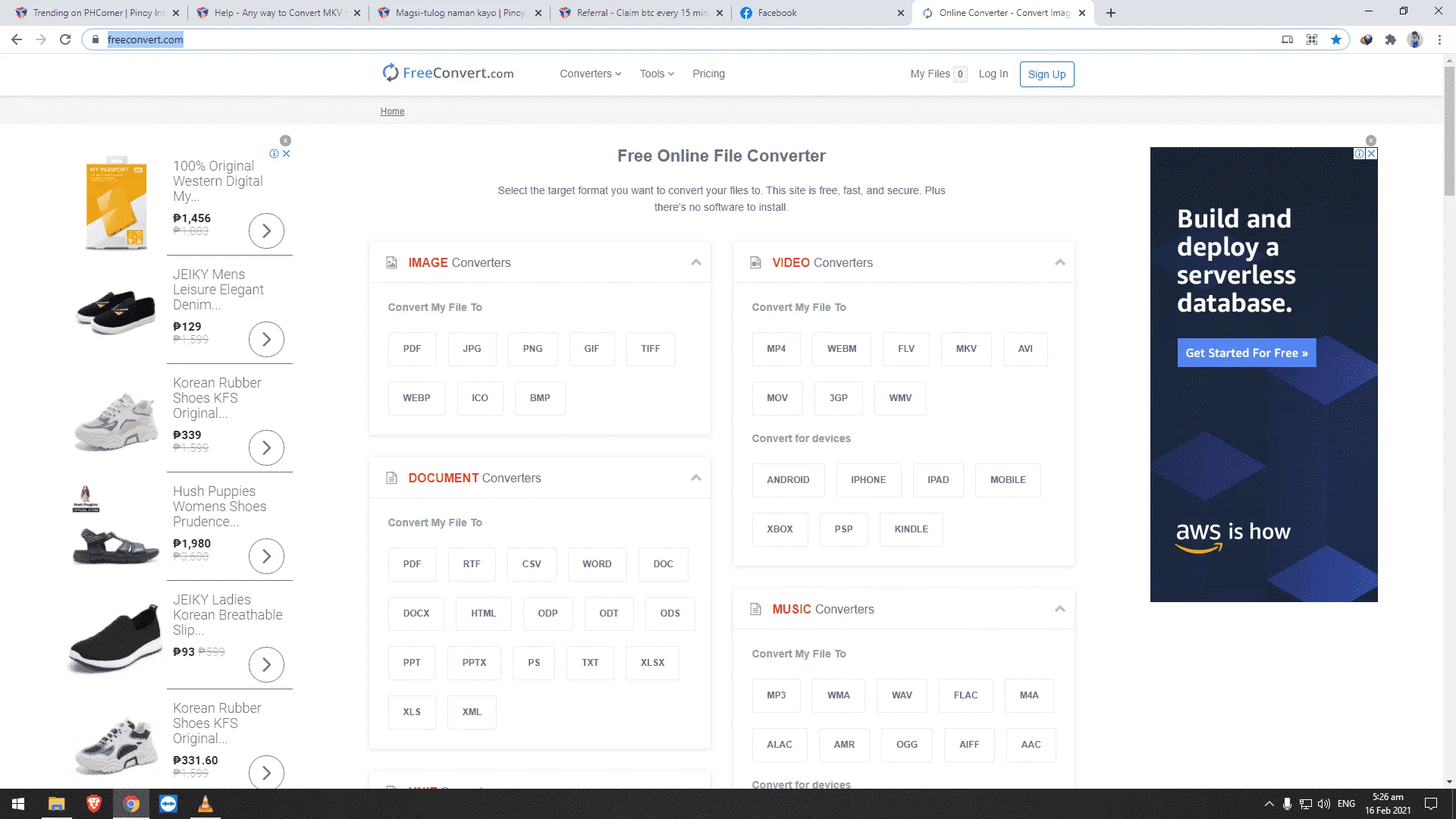
Task: Click the Log In link
Action: pyautogui.click(x=993, y=74)
